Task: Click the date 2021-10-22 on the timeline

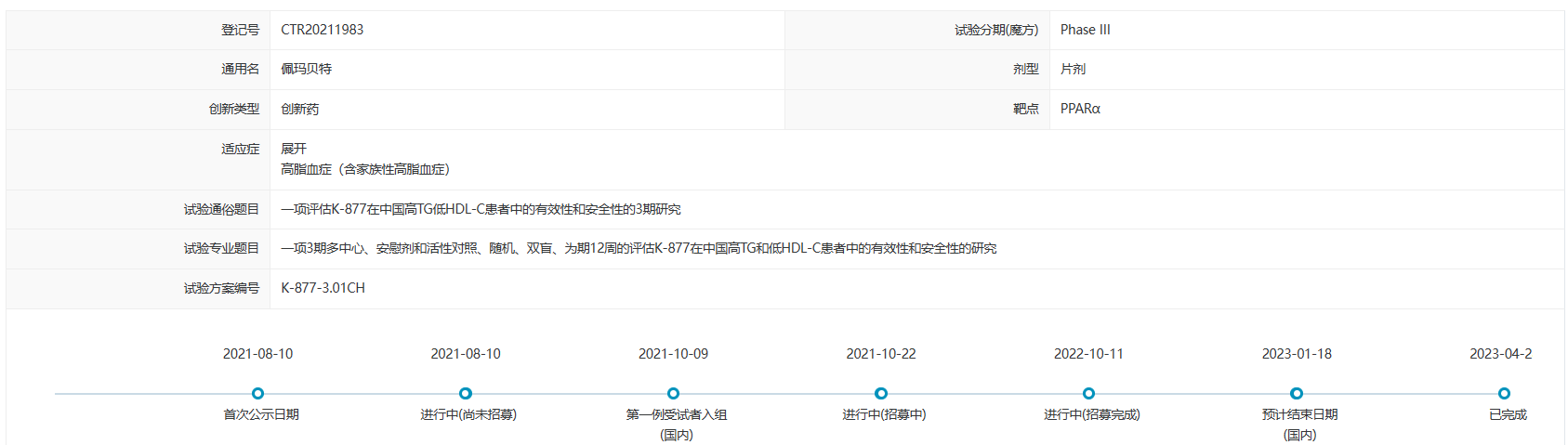Action: click(x=881, y=354)
